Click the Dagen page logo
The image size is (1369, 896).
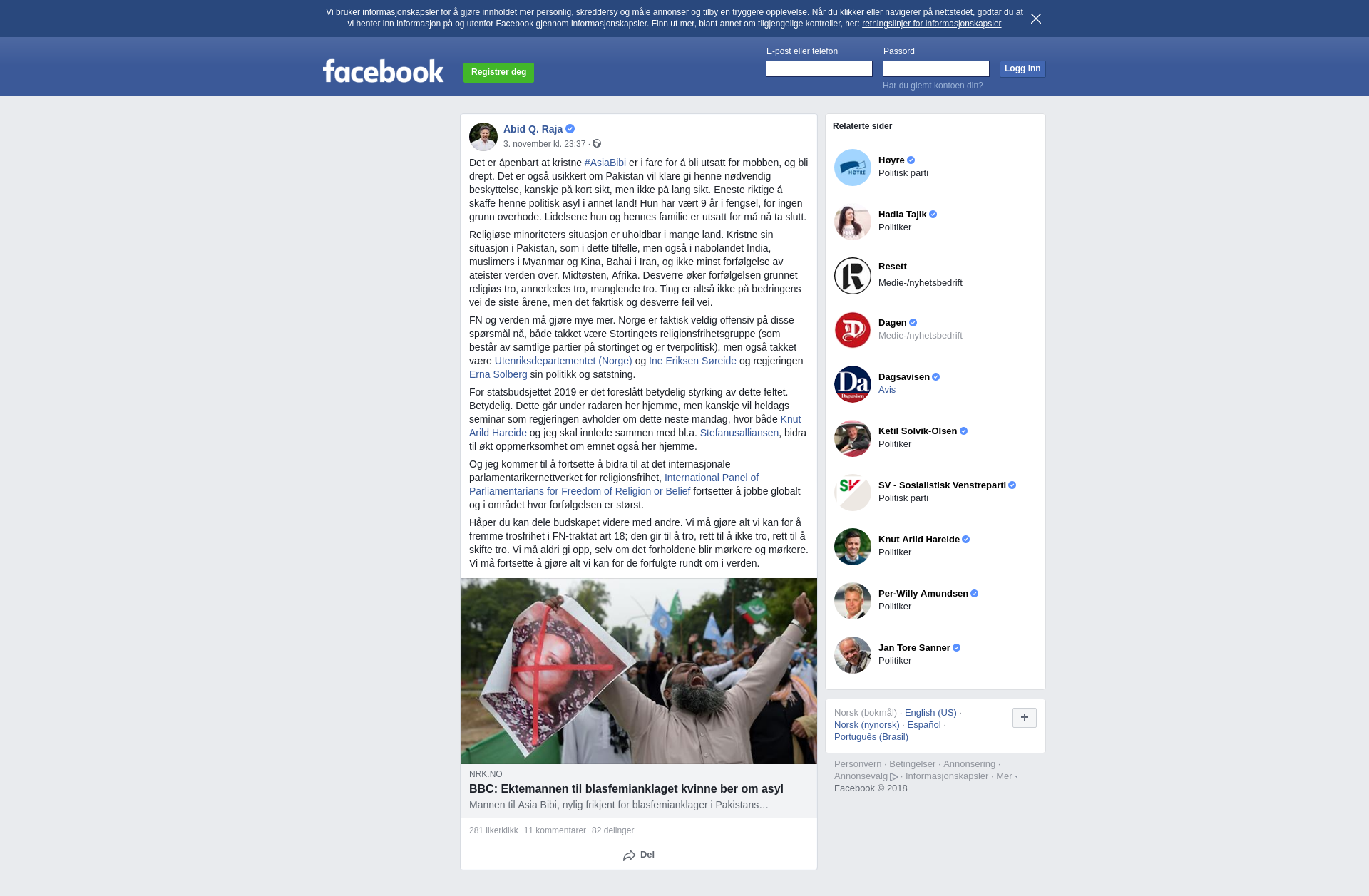click(853, 330)
